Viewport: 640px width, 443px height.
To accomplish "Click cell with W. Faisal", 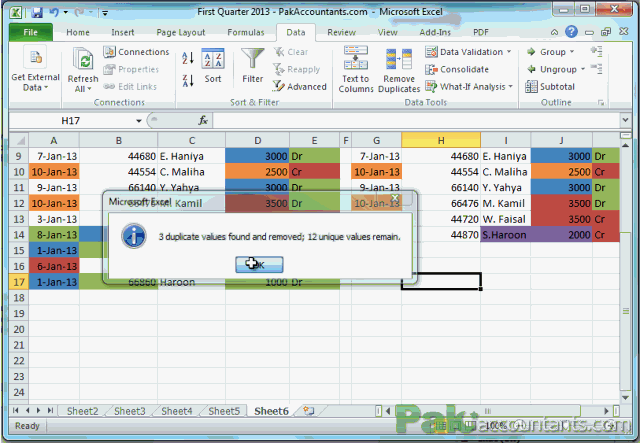I will [505, 219].
